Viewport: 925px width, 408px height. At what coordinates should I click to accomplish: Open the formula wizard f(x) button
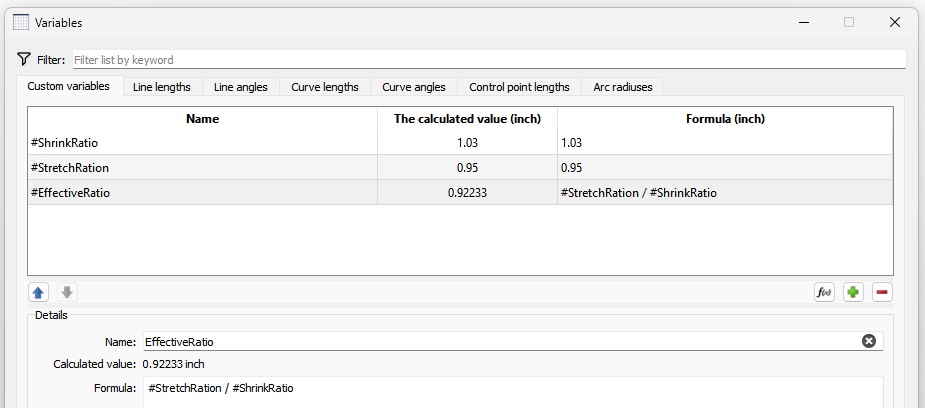(824, 292)
